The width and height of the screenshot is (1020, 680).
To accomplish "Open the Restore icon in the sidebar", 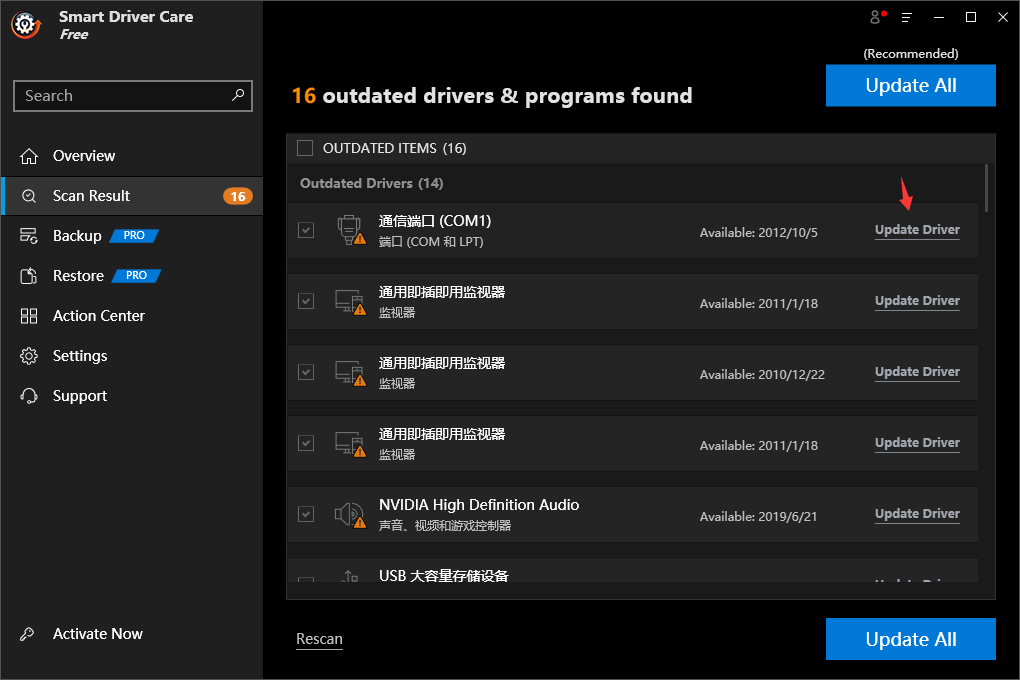I will (29, 276).
